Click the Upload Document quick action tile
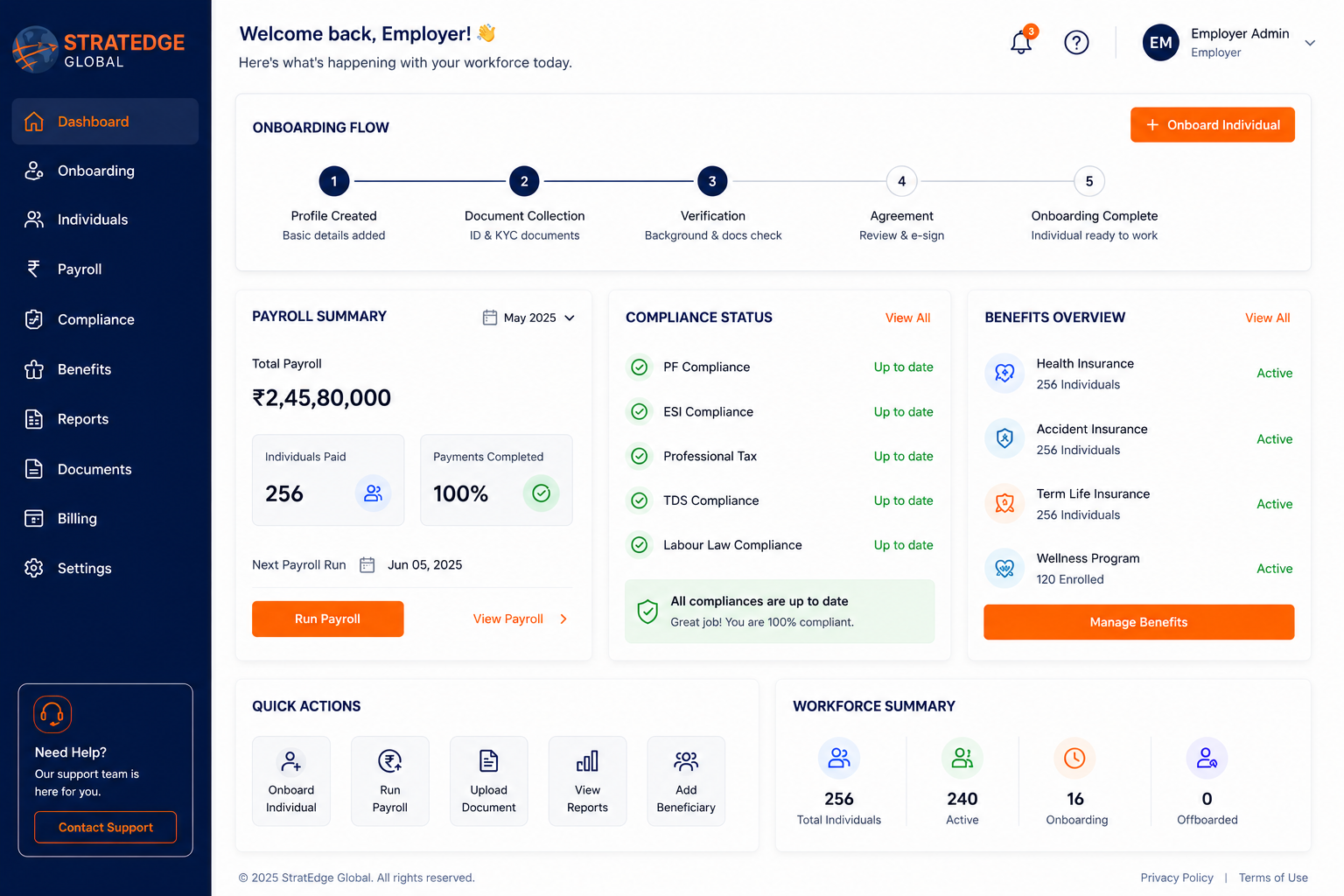 (x=489, y=781)
